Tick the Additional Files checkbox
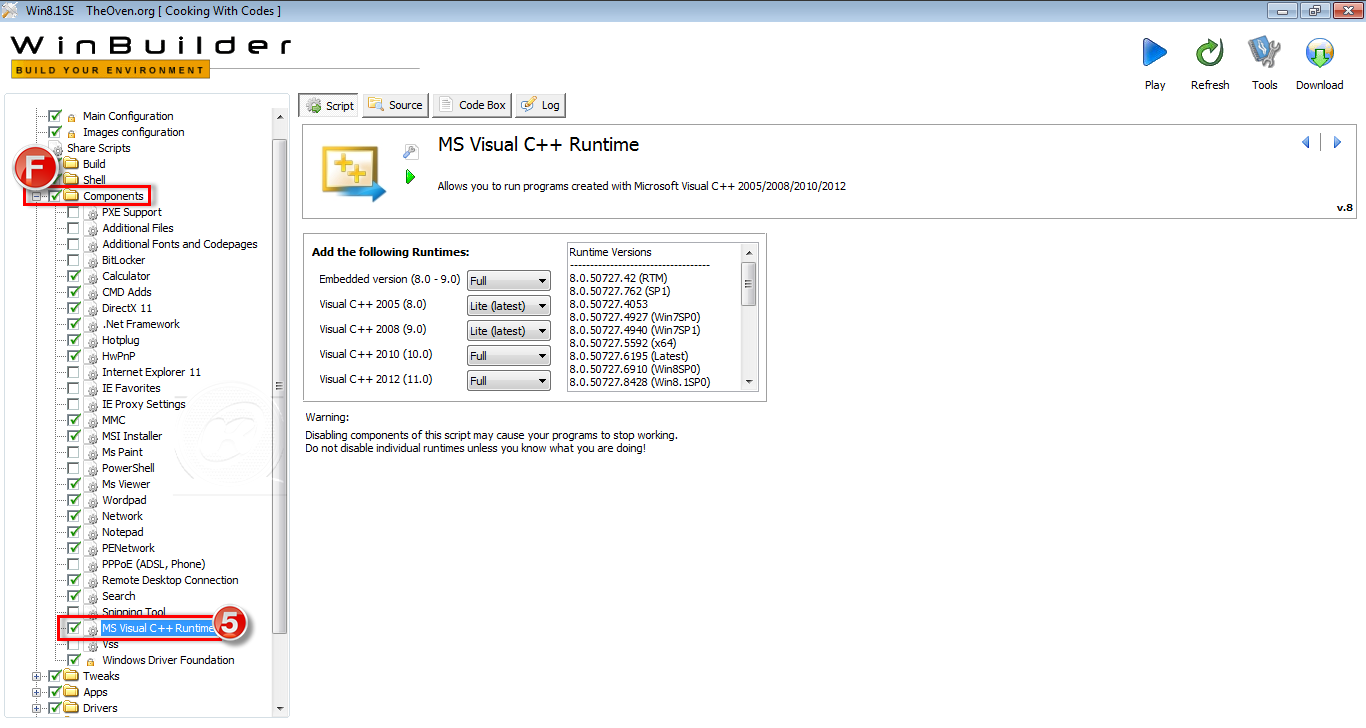Screen dimensions: 1366x728 pyautogui.click(x=74, y=228)
